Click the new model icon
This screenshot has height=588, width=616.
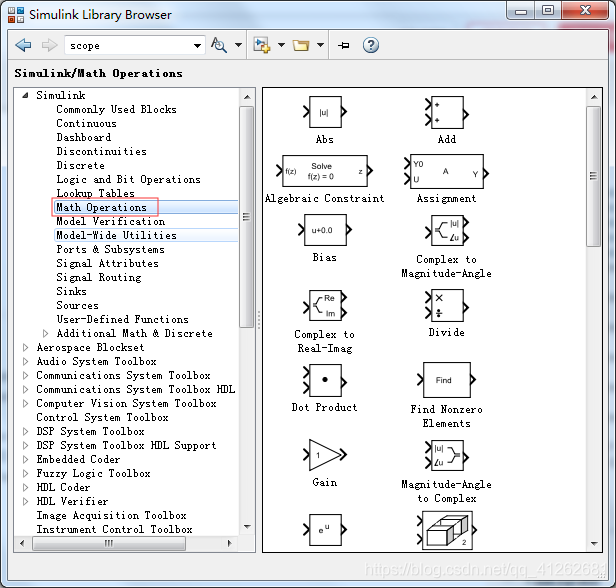pos(262,45)
